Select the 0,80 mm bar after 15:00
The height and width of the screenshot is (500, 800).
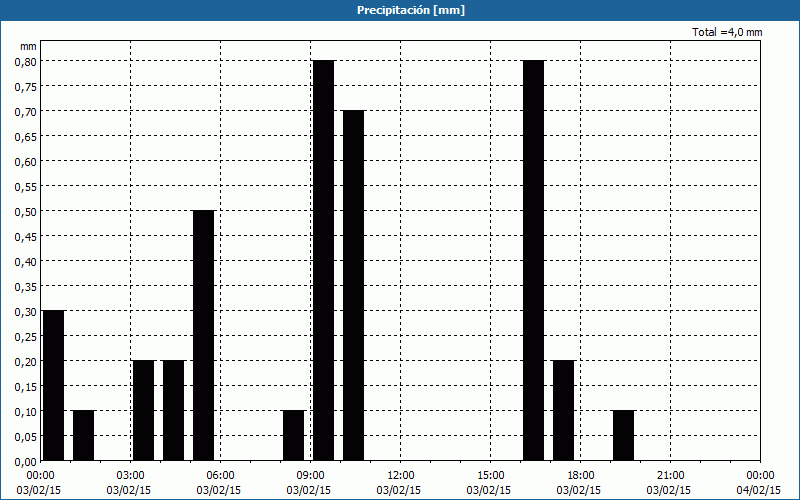[x=534, y=261]
